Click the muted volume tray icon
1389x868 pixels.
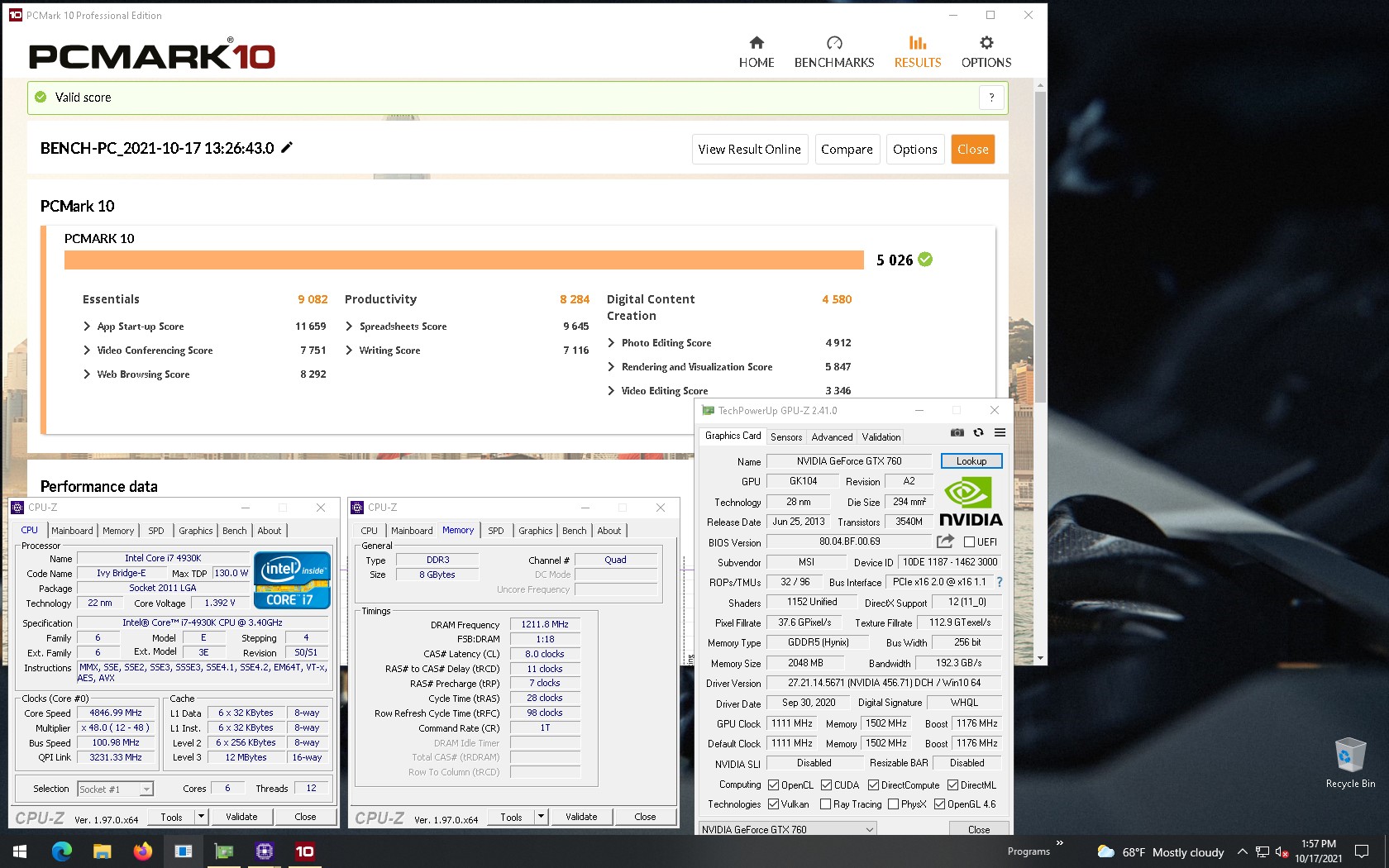pos(1282,851)
